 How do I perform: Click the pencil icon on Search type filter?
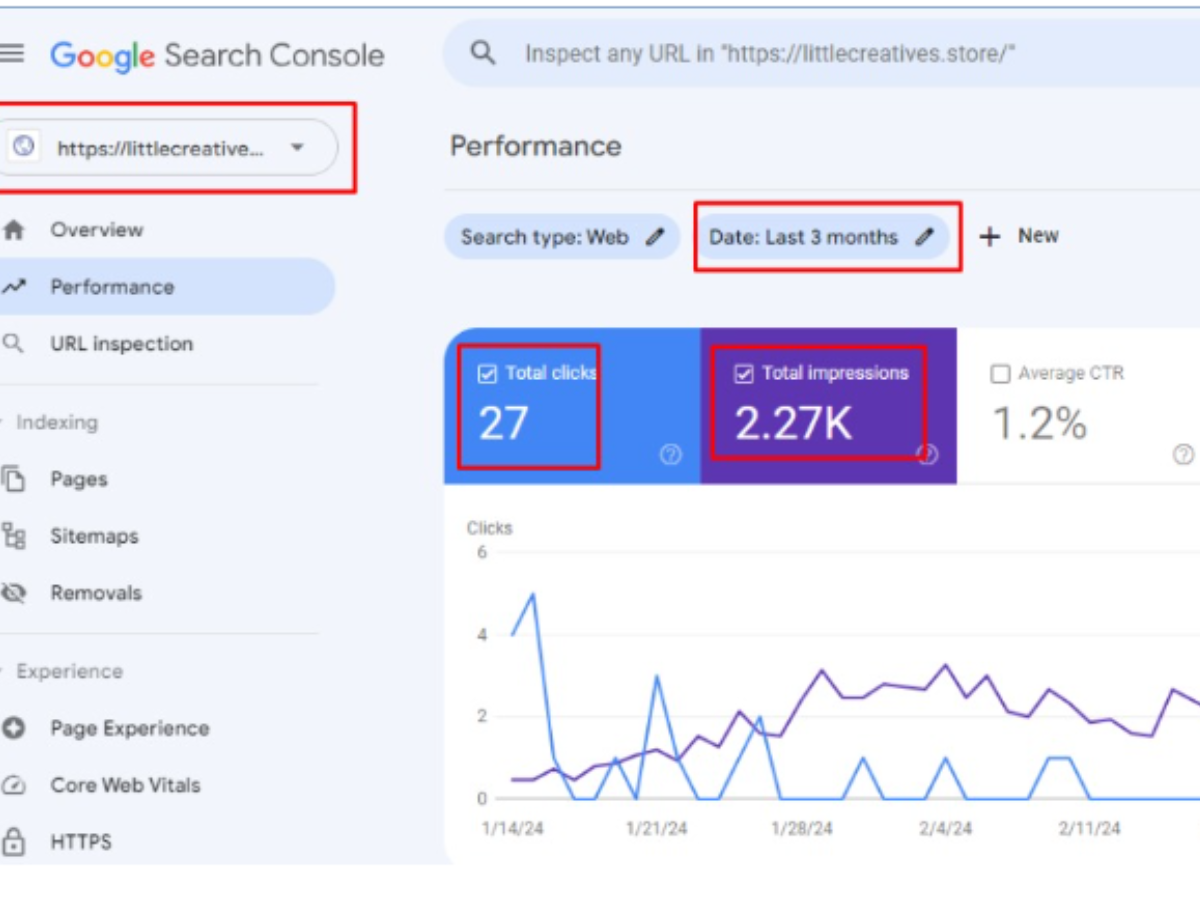pyautogui.click(x=655, y=237)
